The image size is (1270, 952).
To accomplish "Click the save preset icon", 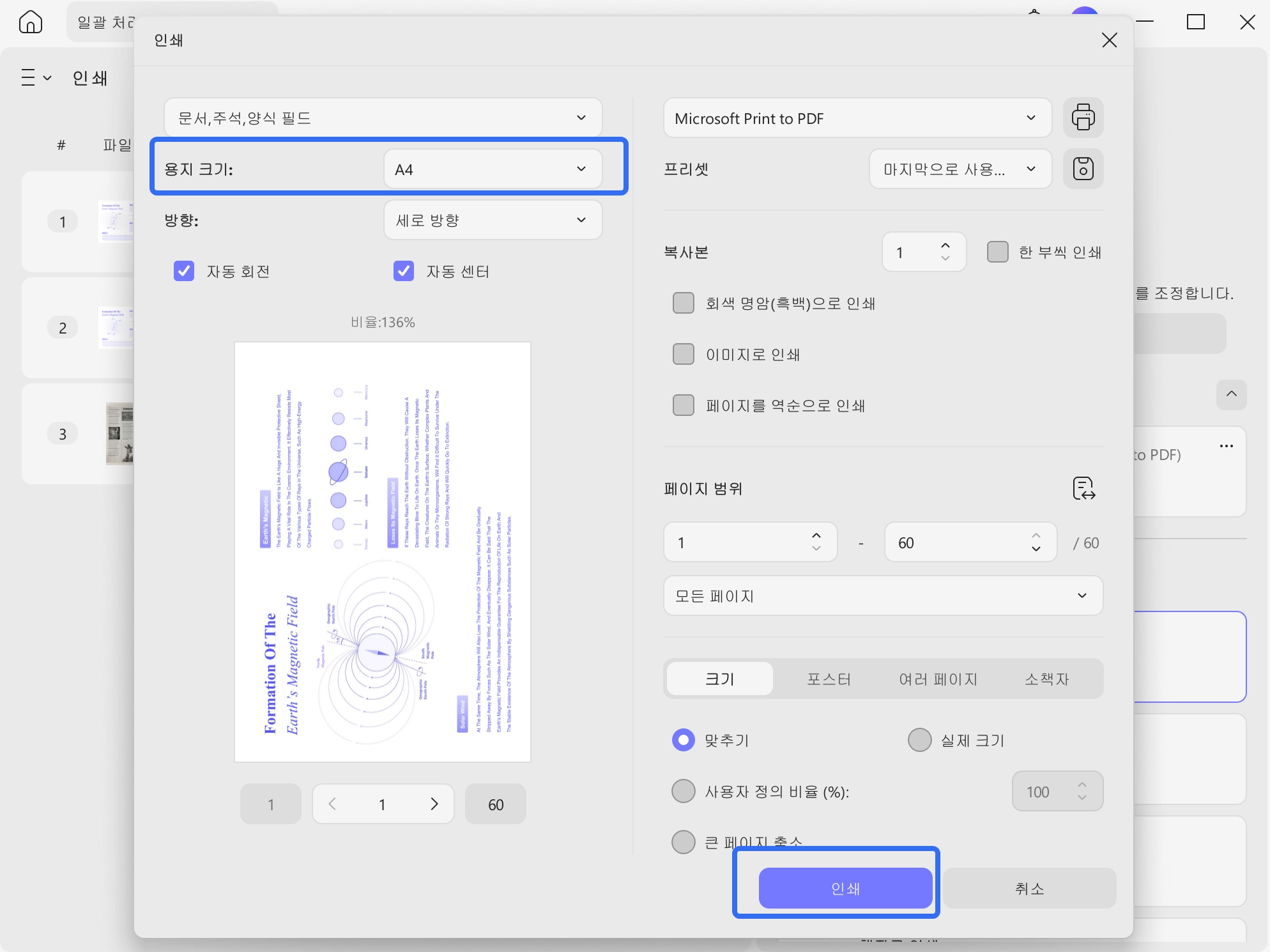I will [x=1083, y=169].
